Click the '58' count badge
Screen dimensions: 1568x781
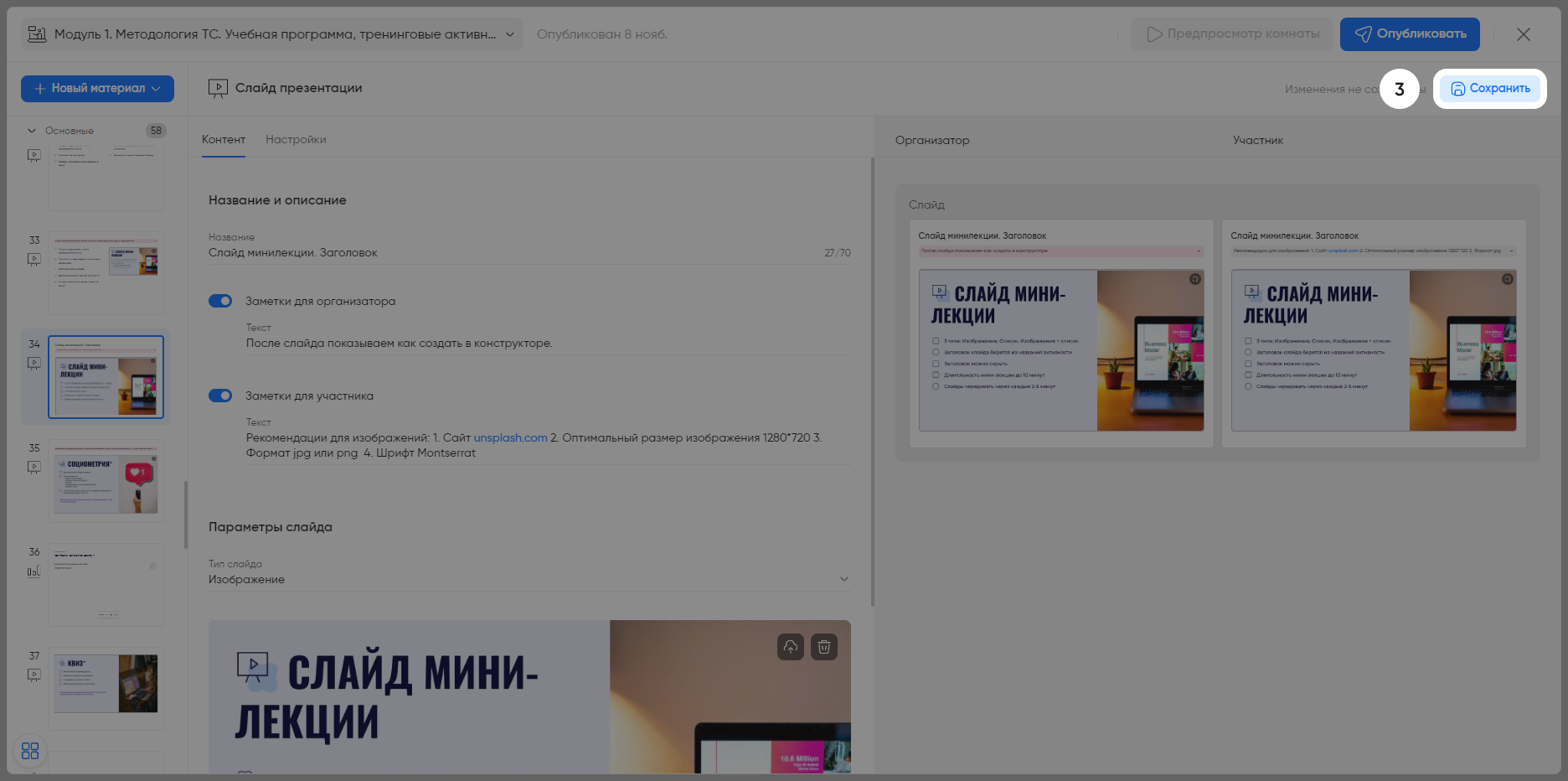point(156,131)
